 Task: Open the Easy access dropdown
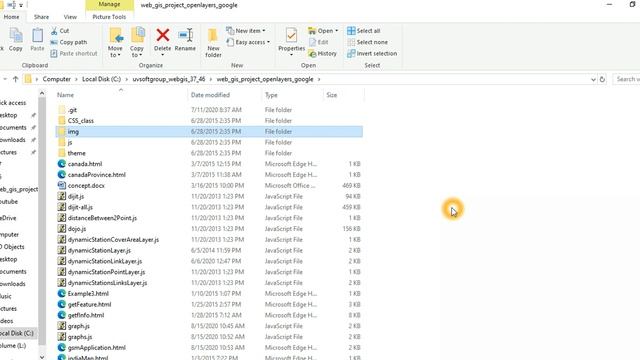(248, 42)
